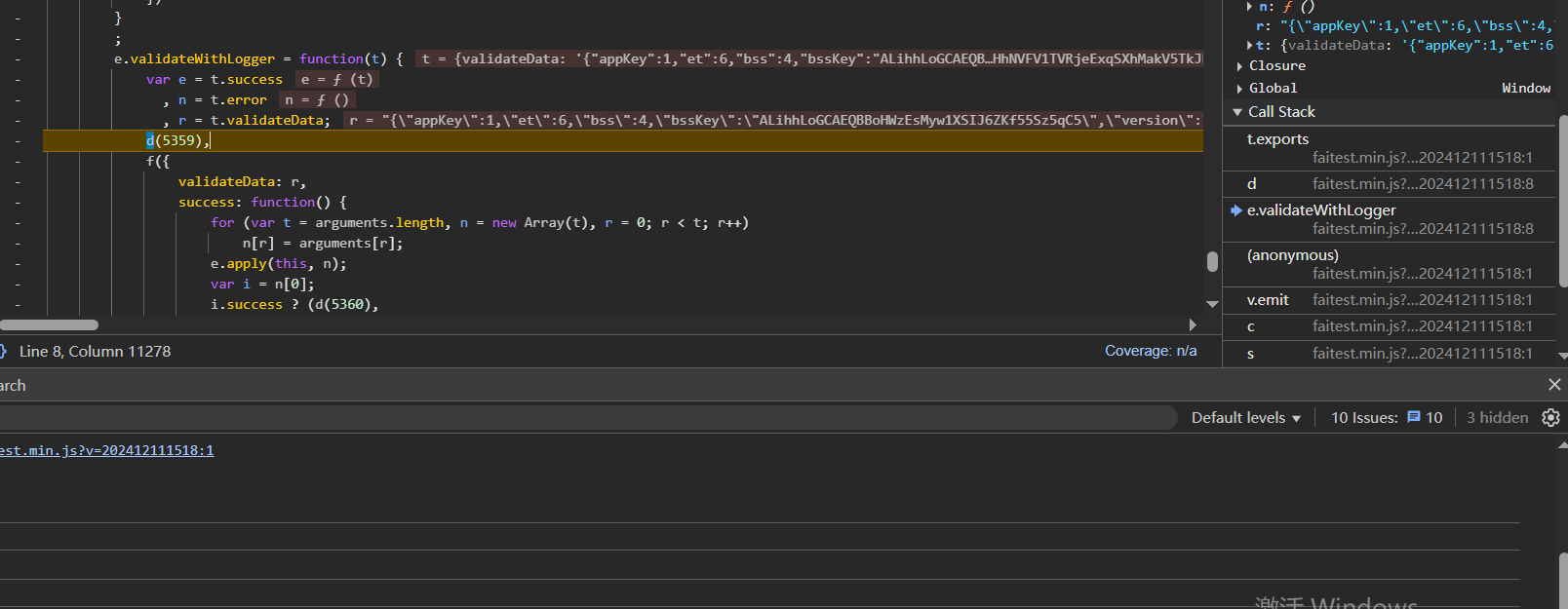1568x609 pixels.
Task: Click the current-frame arrow beside e.validateWithLogger
Action: point(1236,210)
